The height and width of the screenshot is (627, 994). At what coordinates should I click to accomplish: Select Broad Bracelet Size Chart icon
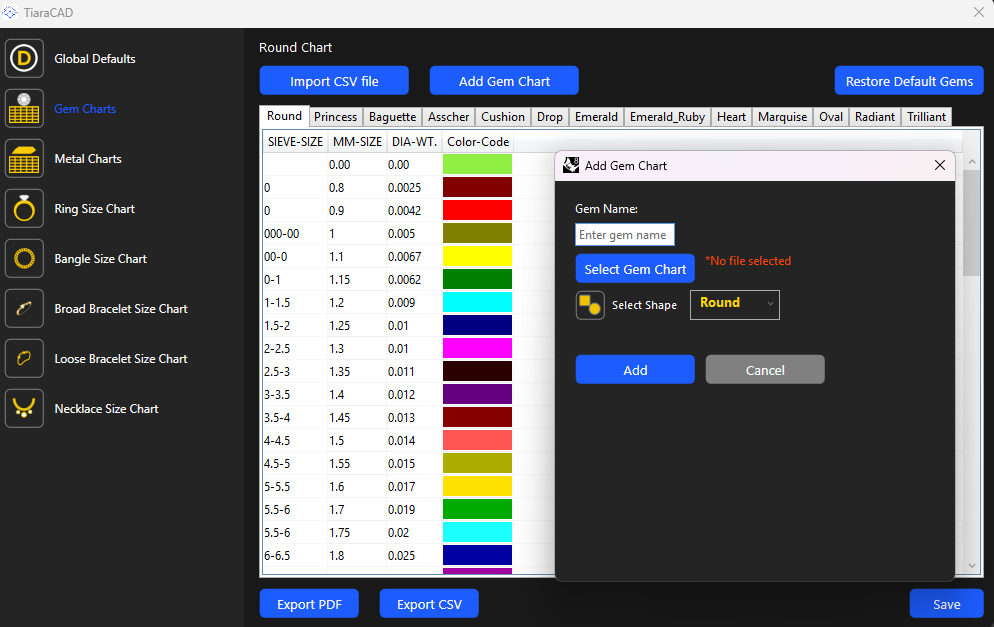coord(24,309)
